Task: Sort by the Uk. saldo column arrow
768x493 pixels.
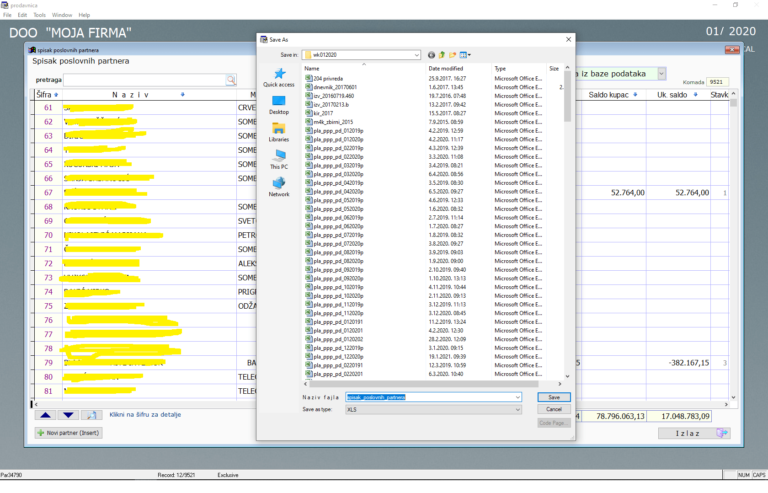Action: [696, 94]
